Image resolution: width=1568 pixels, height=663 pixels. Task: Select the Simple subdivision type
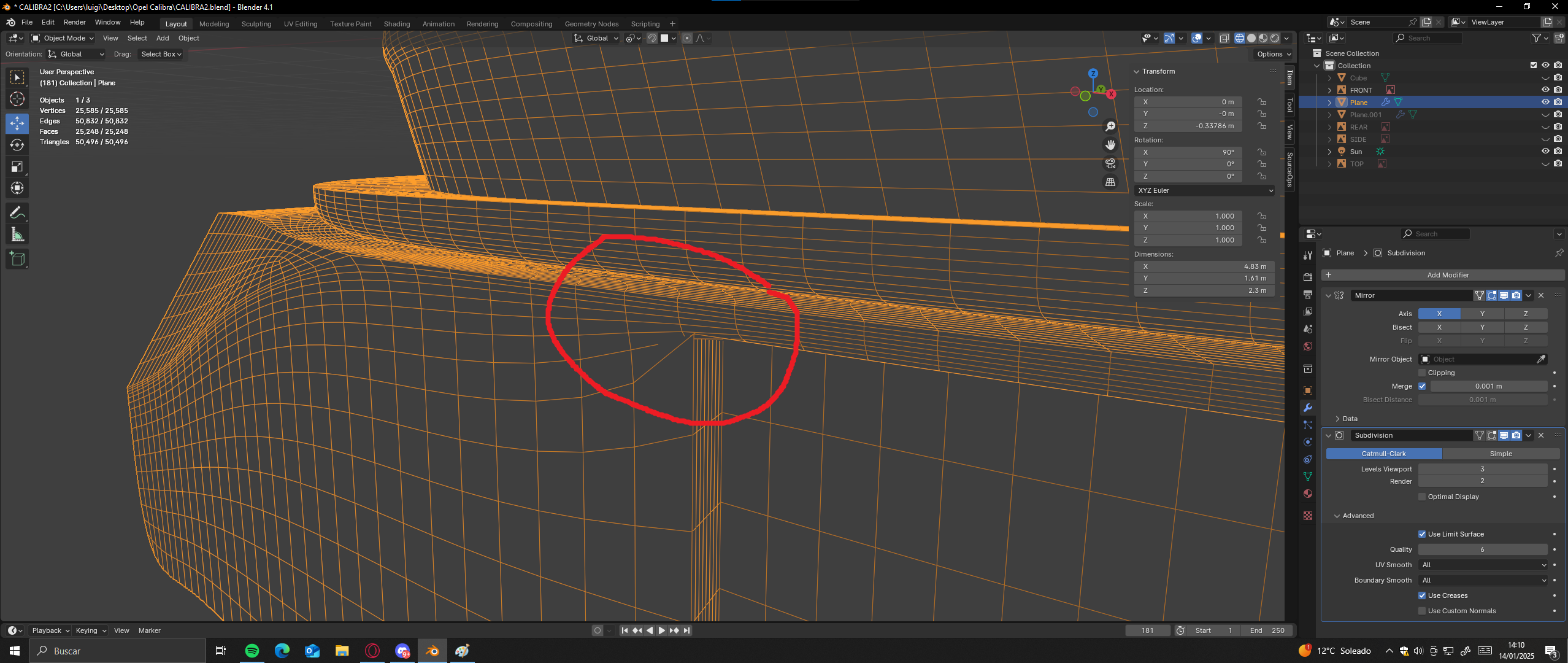(1501, 454)
